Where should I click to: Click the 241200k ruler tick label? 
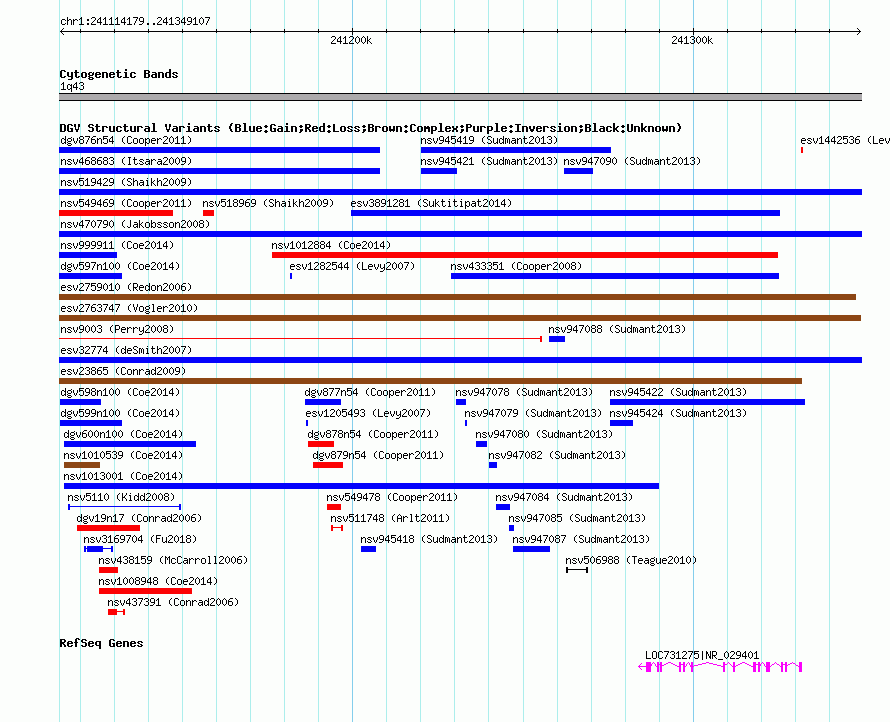[351, 40]
